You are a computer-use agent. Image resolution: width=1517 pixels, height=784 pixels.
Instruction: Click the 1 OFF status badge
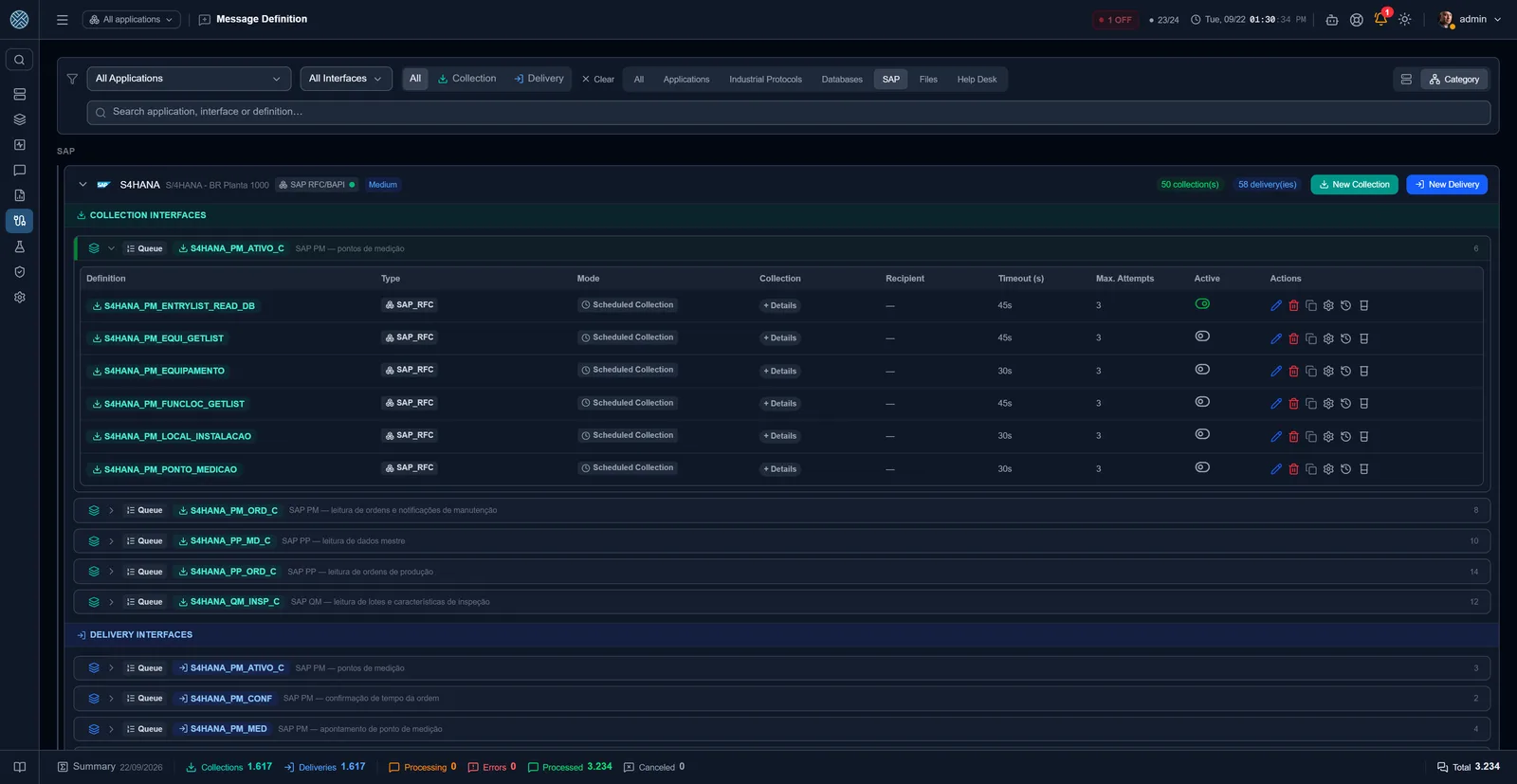pos(1115,20)
